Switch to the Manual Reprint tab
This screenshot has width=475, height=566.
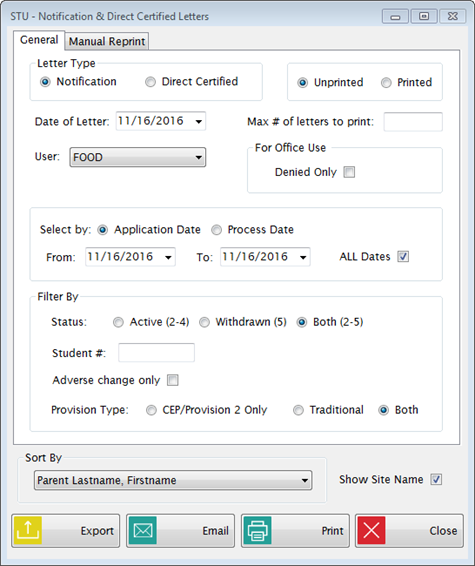point(107,42)
